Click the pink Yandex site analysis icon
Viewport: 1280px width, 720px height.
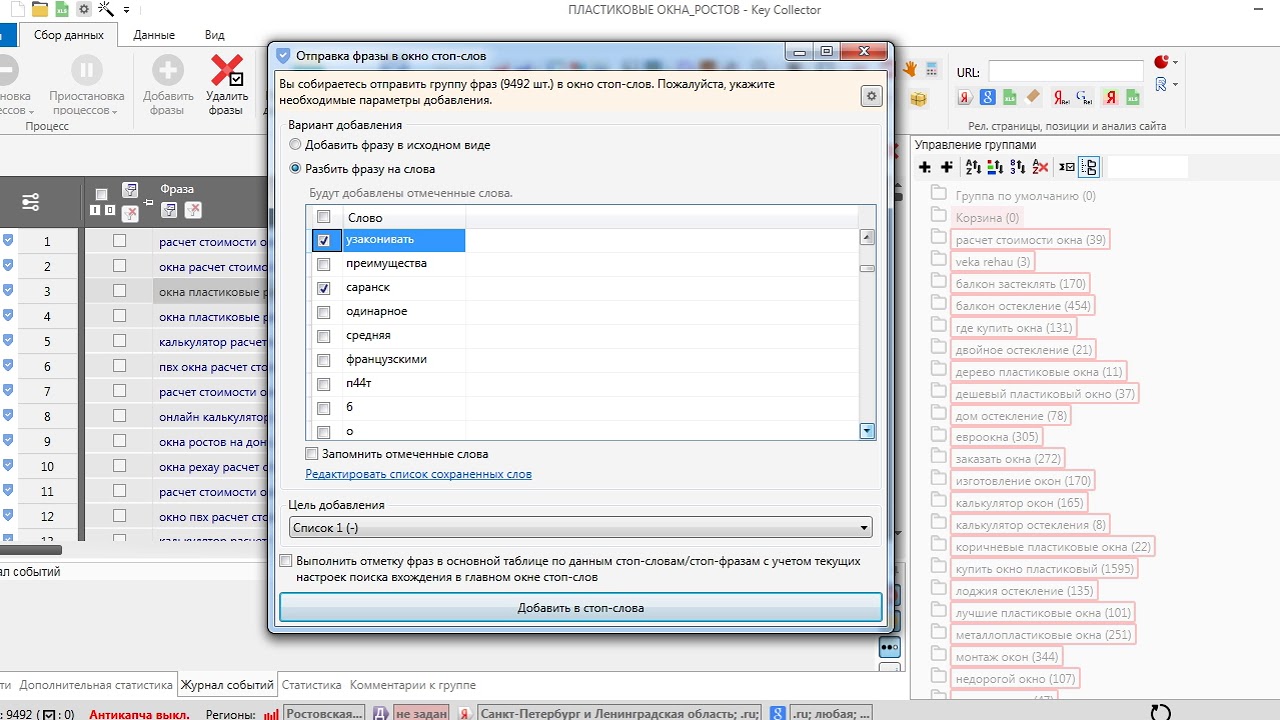(x=1110, y=98)
